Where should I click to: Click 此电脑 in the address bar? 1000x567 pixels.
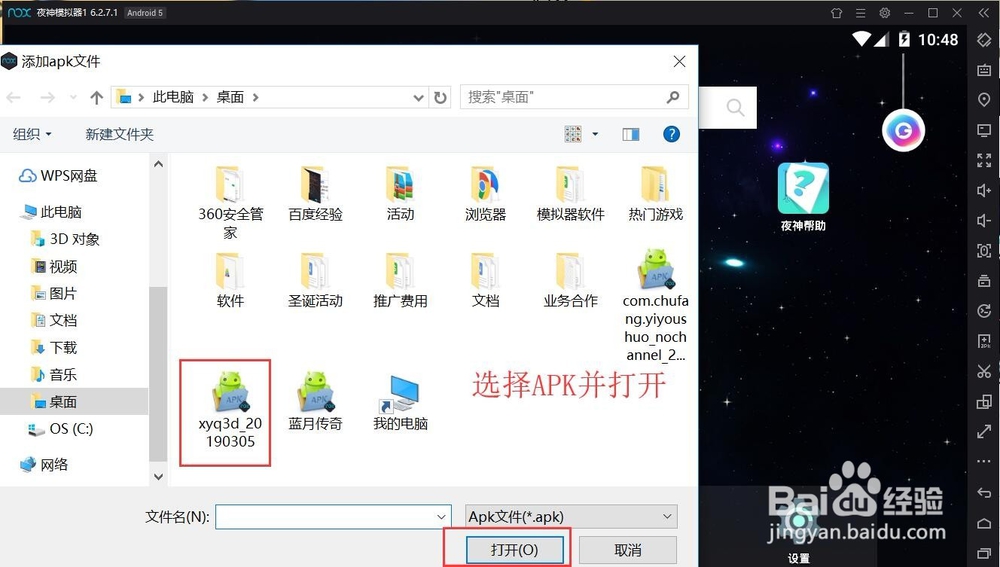[x=173, y=97]
